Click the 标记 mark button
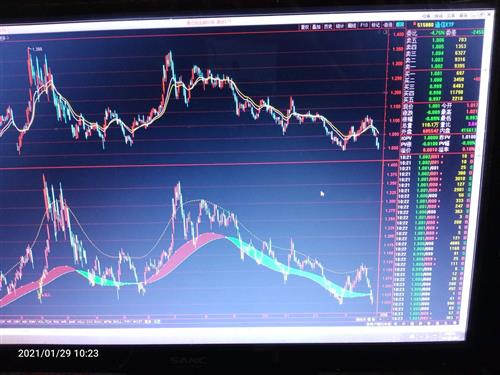The image size is (500, 375). tap(375, 25)
